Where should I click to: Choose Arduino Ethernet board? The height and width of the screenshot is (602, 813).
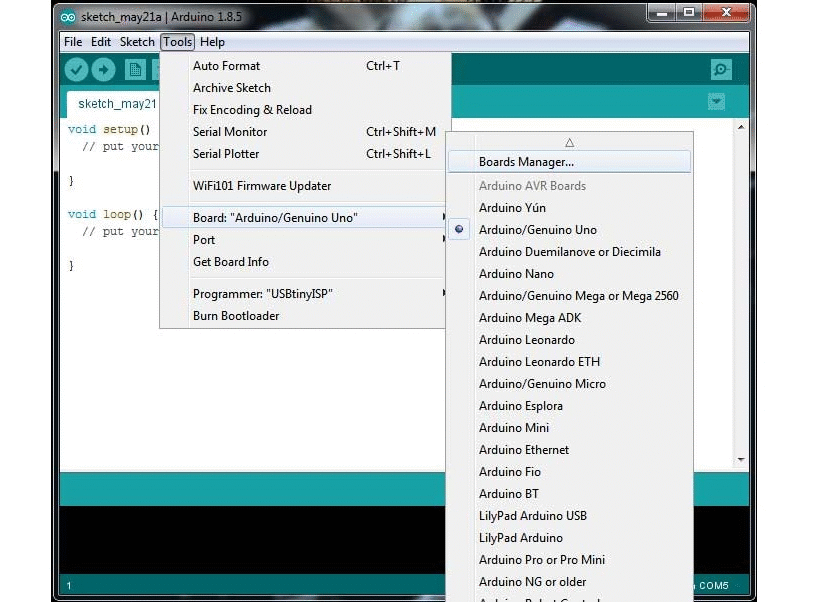569,450
